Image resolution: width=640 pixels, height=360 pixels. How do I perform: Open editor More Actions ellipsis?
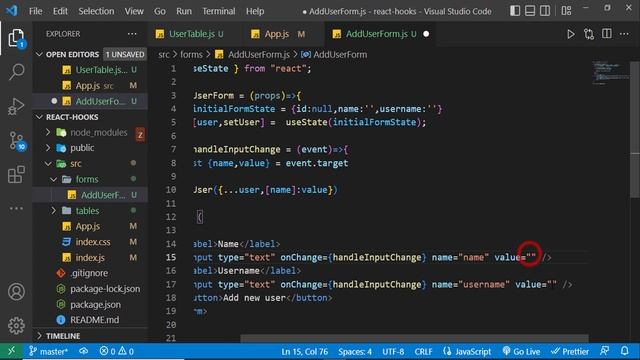(624, 34)
